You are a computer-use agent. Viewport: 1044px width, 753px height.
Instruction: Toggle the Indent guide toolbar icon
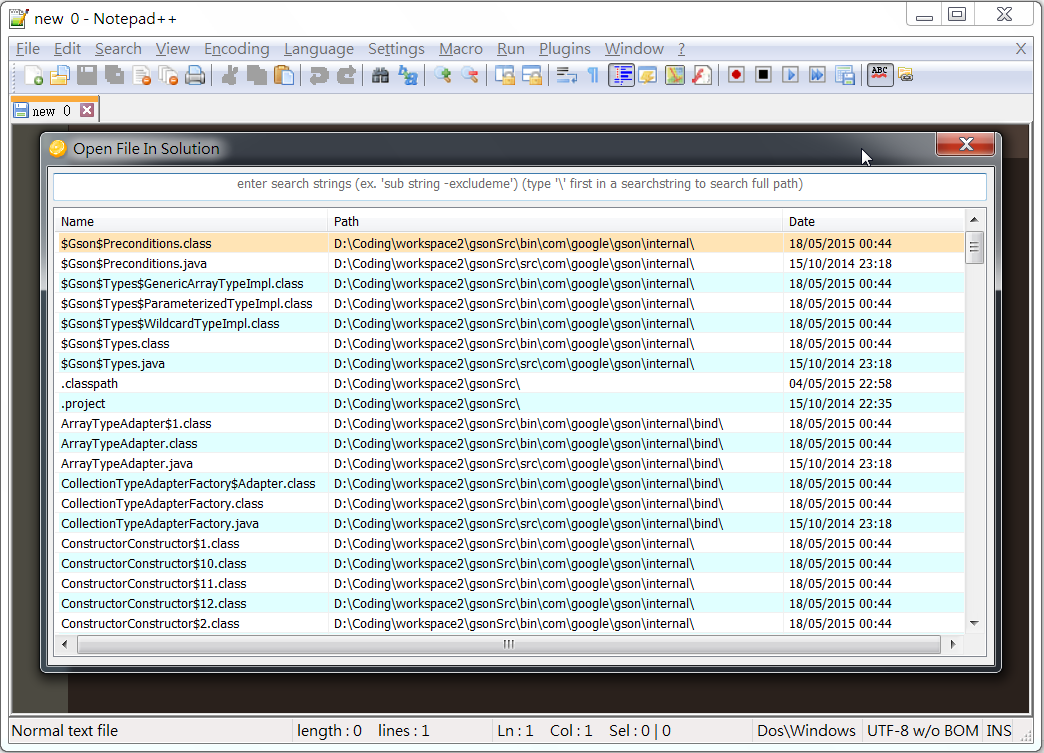621,75
